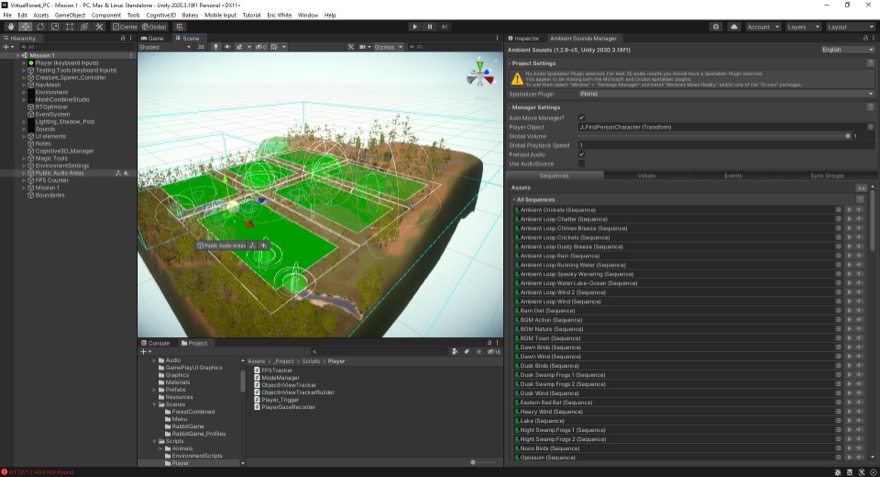Screen dimensions: 880x477
Task: Open the Component menu
Action: click(106, 15)
